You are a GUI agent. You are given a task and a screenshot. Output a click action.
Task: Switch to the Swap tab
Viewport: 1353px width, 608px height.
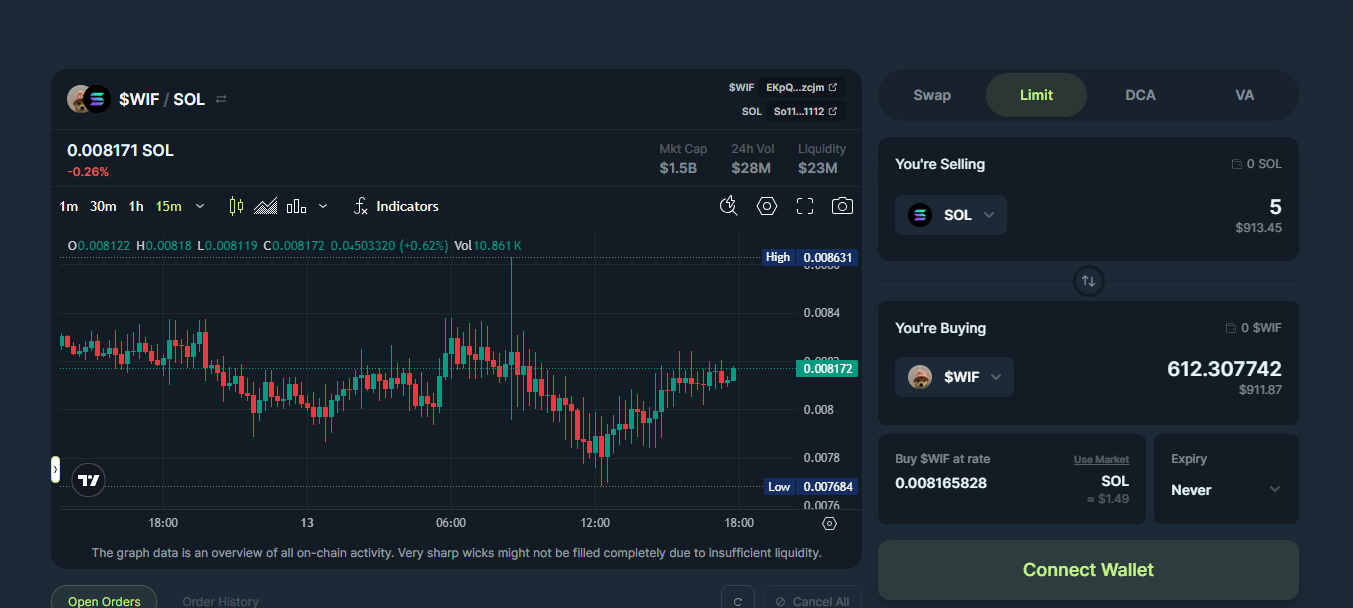(932, 95)
